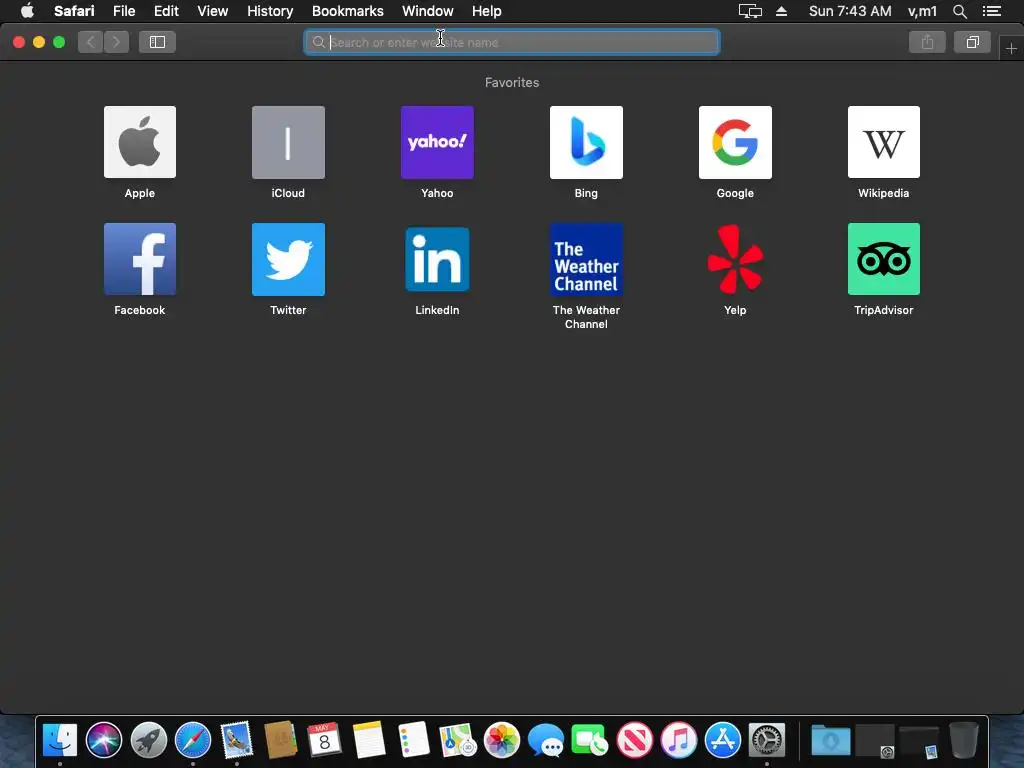Show the Safari sidebar
The height and width of the screenshot is (768, 1024).
(157, 42)
